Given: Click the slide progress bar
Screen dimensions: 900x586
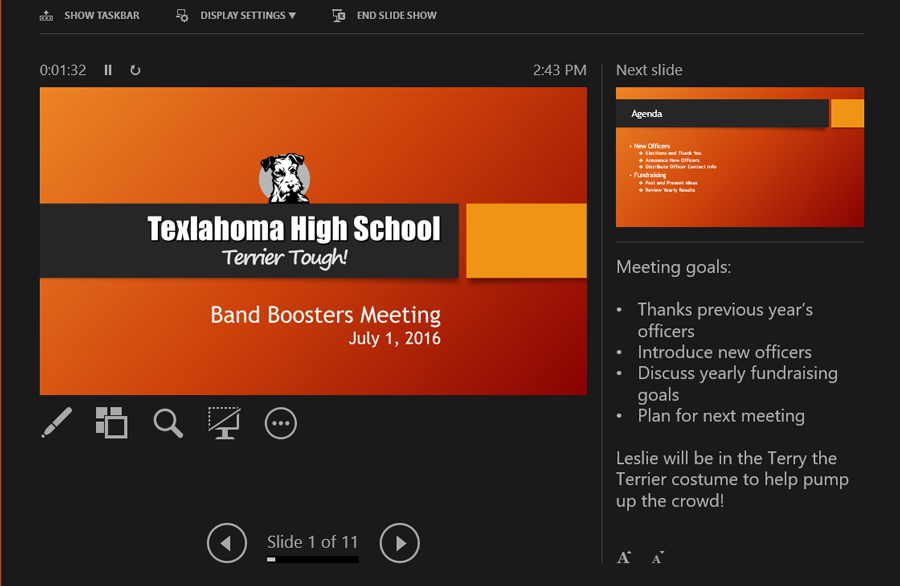Looking at the screenshot, I should click(312, 560).
